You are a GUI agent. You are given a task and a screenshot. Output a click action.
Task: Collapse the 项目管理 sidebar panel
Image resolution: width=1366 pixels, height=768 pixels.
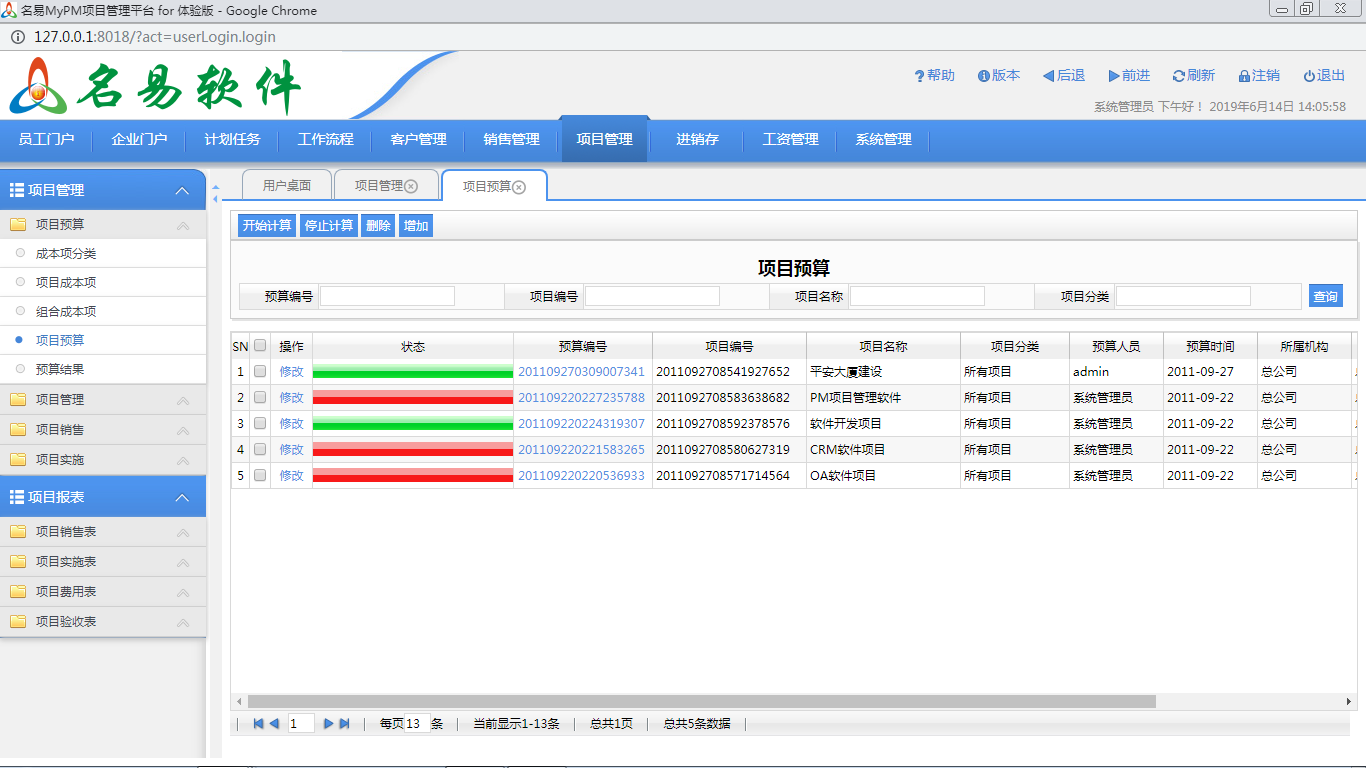click(x=182, y=191)
